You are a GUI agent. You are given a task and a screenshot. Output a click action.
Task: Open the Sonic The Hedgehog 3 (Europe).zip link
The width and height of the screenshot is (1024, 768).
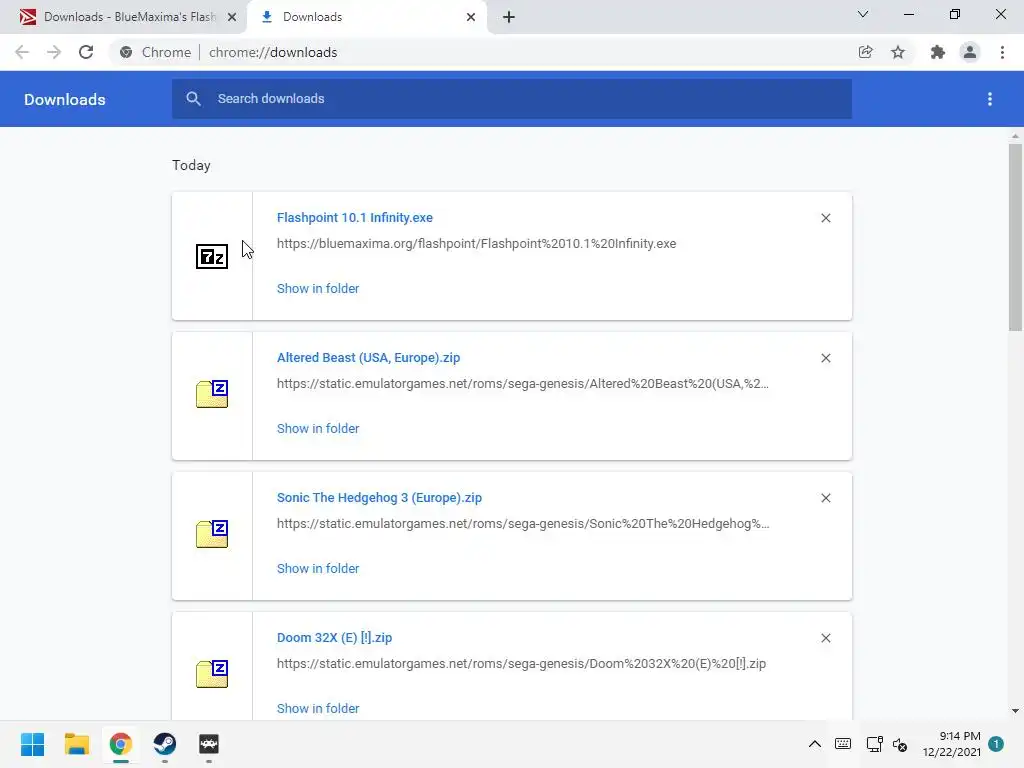(379, 498)
